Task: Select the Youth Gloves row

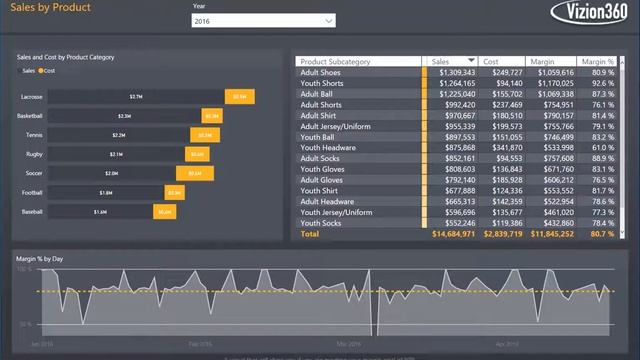Action: pyautogui.click(x=457, y=169)
